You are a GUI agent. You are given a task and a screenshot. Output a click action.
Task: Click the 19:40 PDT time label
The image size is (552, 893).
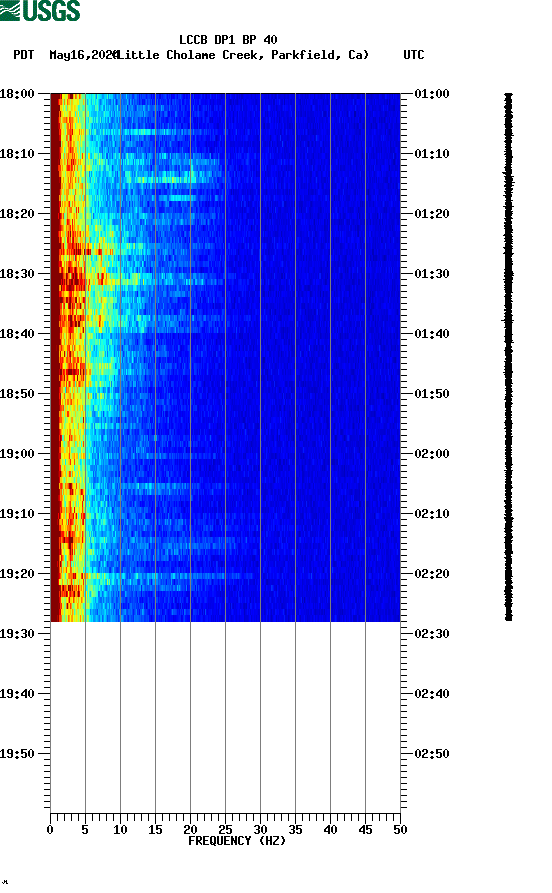tap(17, 694)
